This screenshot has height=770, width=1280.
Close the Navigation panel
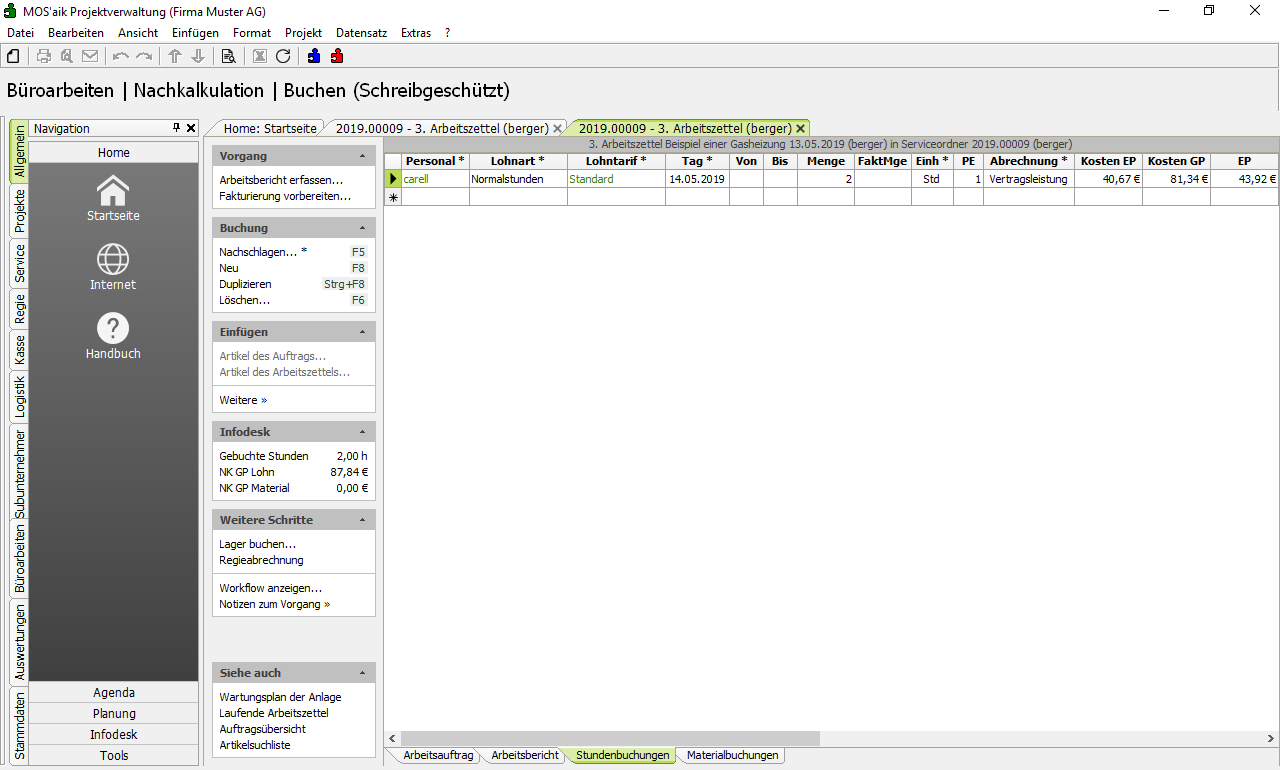point(191,128)
